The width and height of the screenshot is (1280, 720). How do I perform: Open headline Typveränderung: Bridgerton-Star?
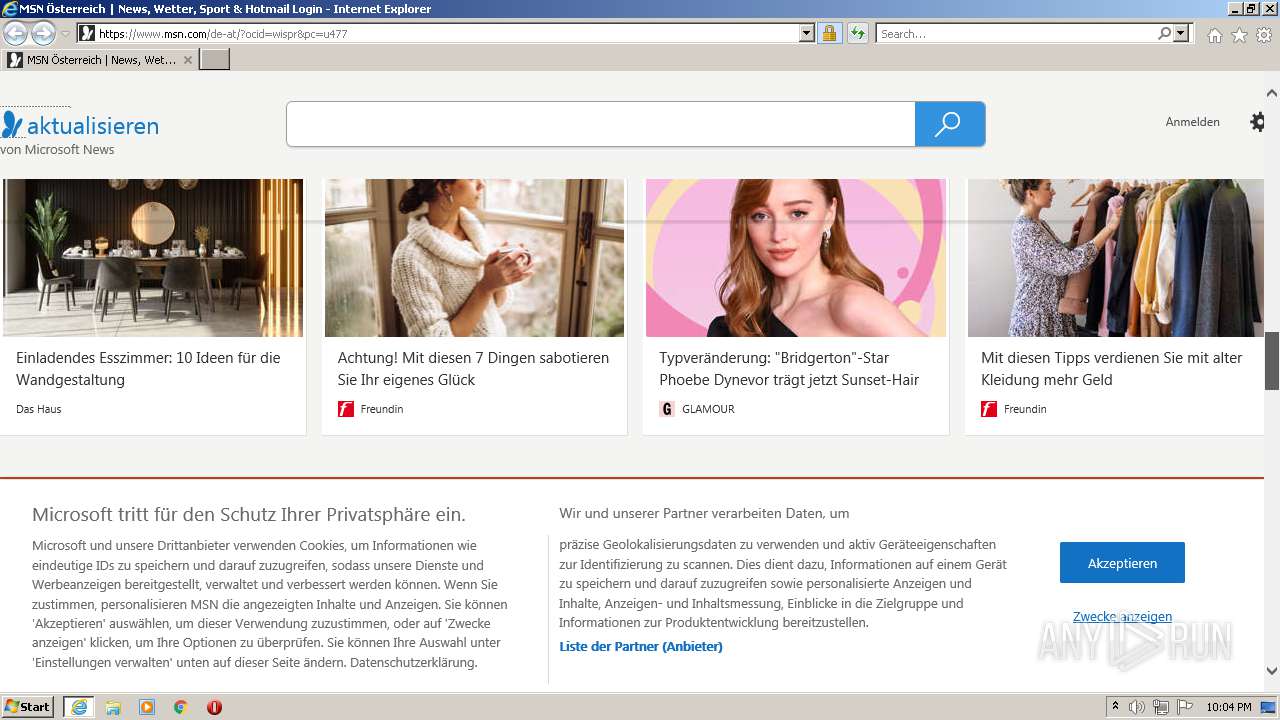(x=789, y=369)
